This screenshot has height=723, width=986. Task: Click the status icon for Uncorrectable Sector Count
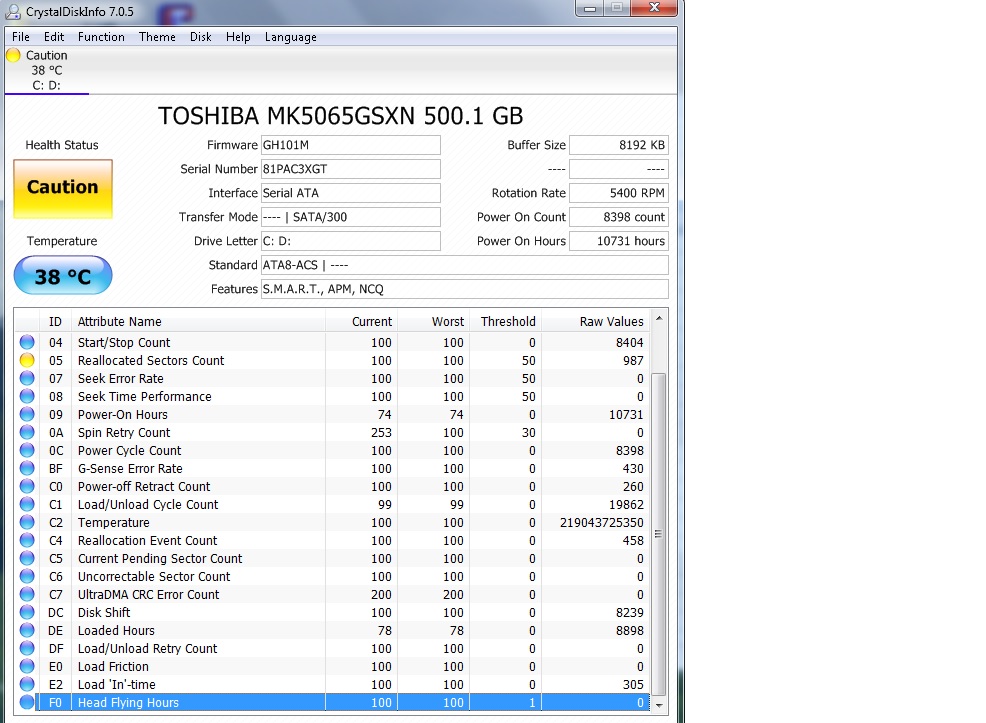pyautogui.click(x=27, y=577)
